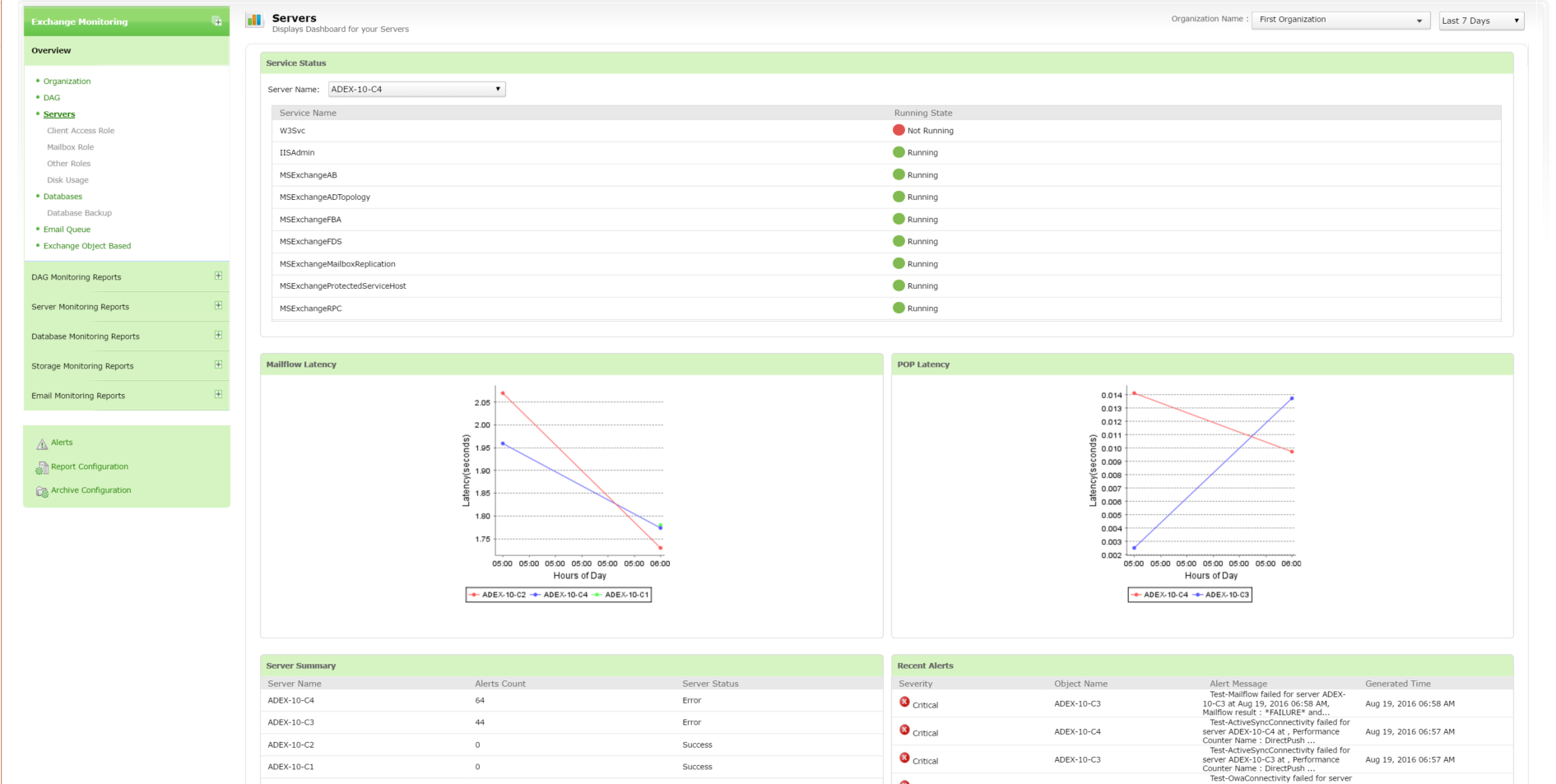1556x784 pixels.
Task: Select Disk Usage in the sidebar
Action: pyautogui.click(x=67, y=180)
